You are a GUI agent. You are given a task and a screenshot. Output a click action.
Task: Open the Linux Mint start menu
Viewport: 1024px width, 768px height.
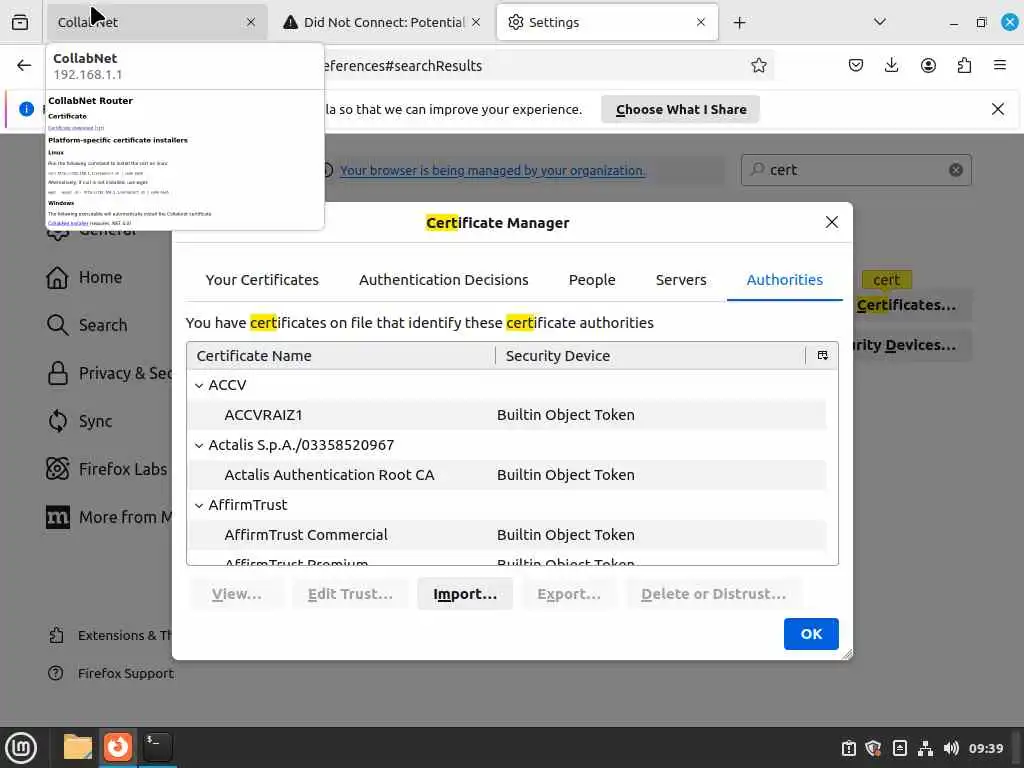click(x=21, y=747)
